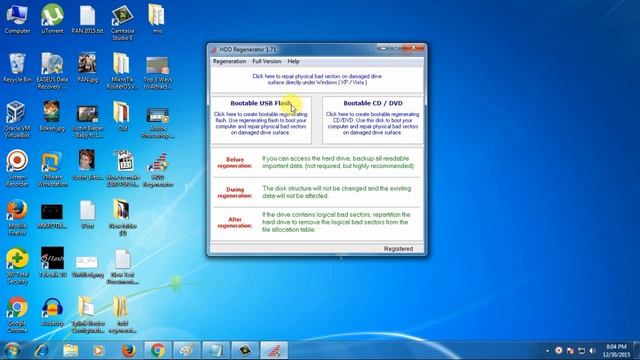The height and width of the screenshot is (360, 640).
Task: Select the Justin Bieber - Baby video file
Action: (87, 121)
